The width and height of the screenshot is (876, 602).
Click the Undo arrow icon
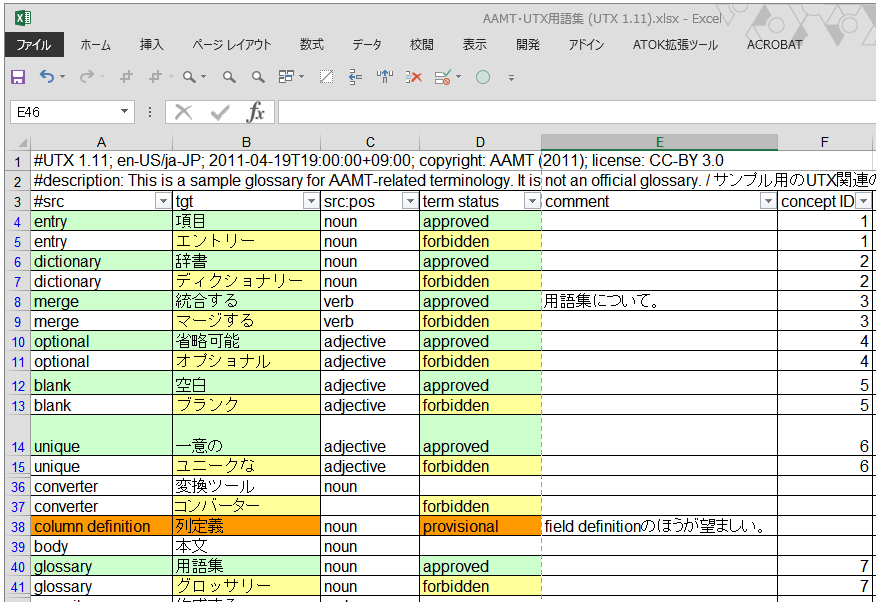point(47,77)
